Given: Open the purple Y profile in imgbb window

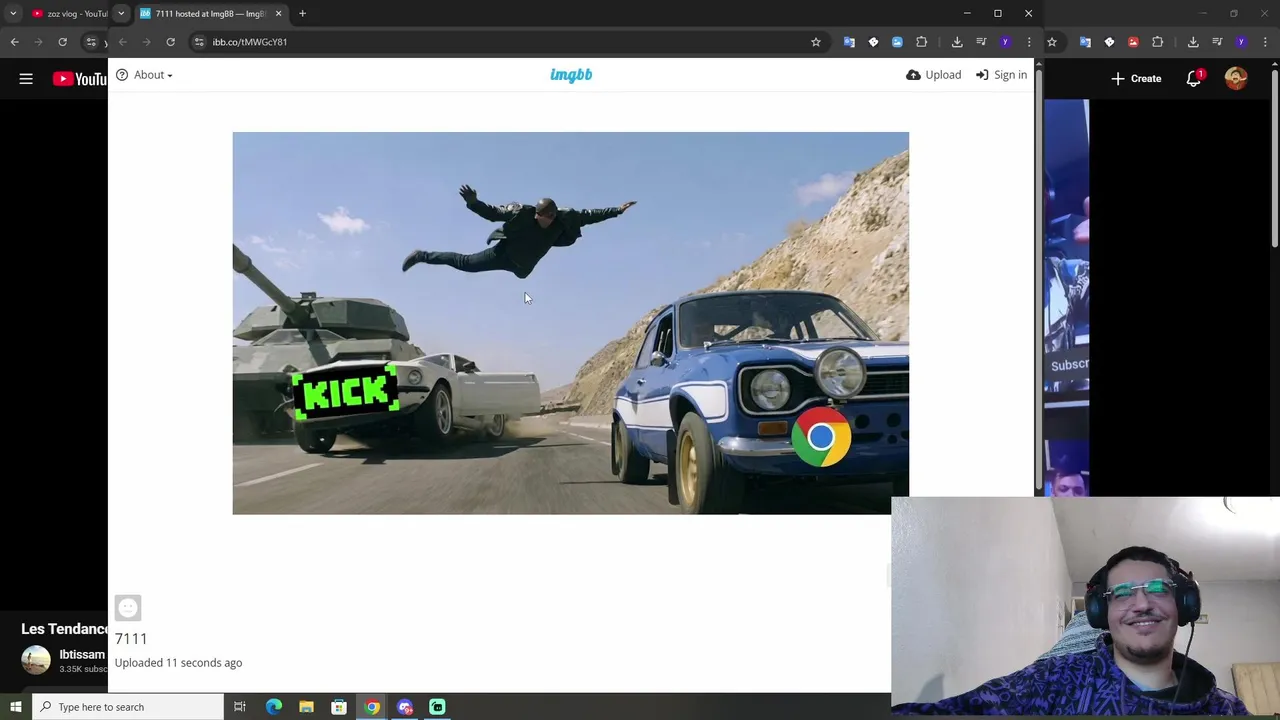Looking at the screenshot, I should 1005,42.
